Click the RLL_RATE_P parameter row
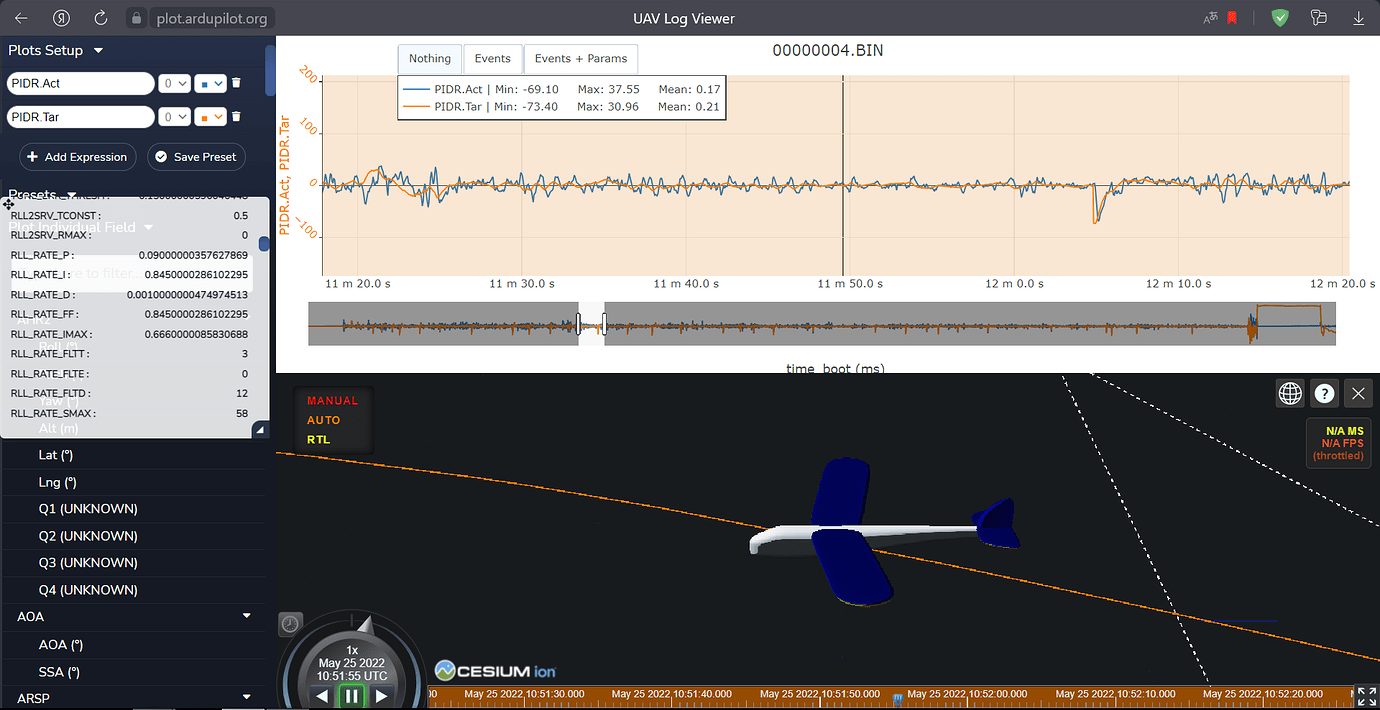This screenshot has width=1380, height=710. (x=129, y=255)
